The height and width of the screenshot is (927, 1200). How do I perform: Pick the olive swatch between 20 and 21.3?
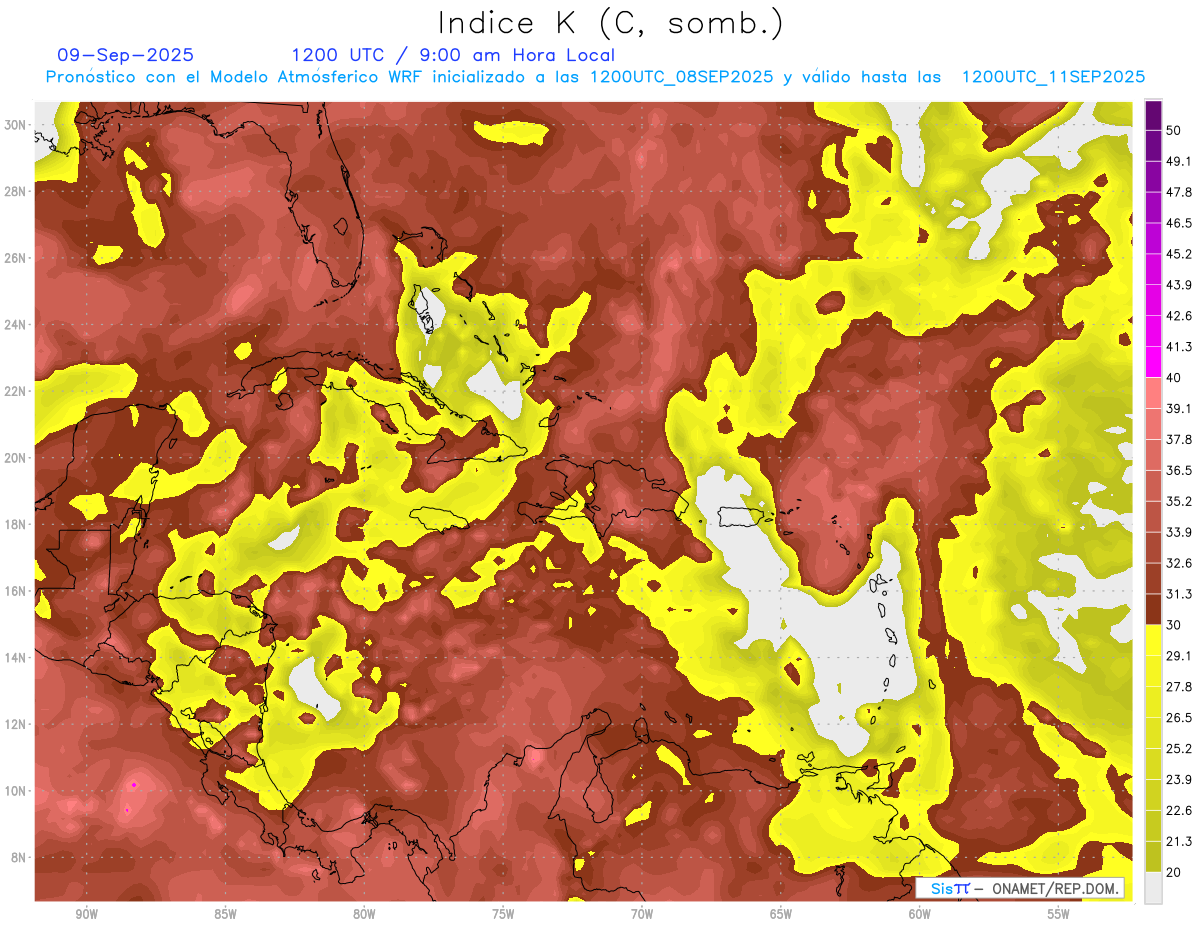[x=1153, y=856]
